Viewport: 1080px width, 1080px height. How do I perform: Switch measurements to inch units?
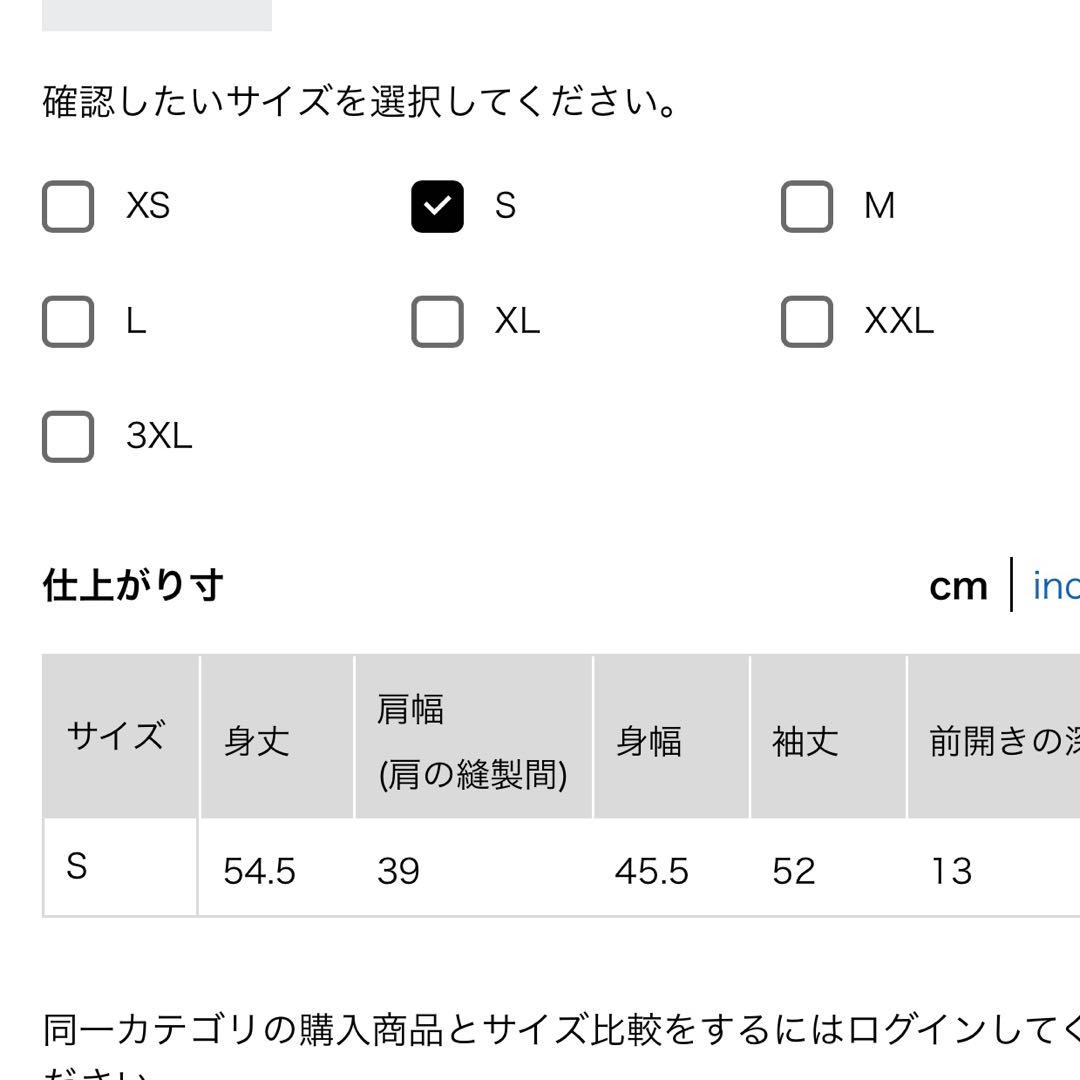(1056, 586)
